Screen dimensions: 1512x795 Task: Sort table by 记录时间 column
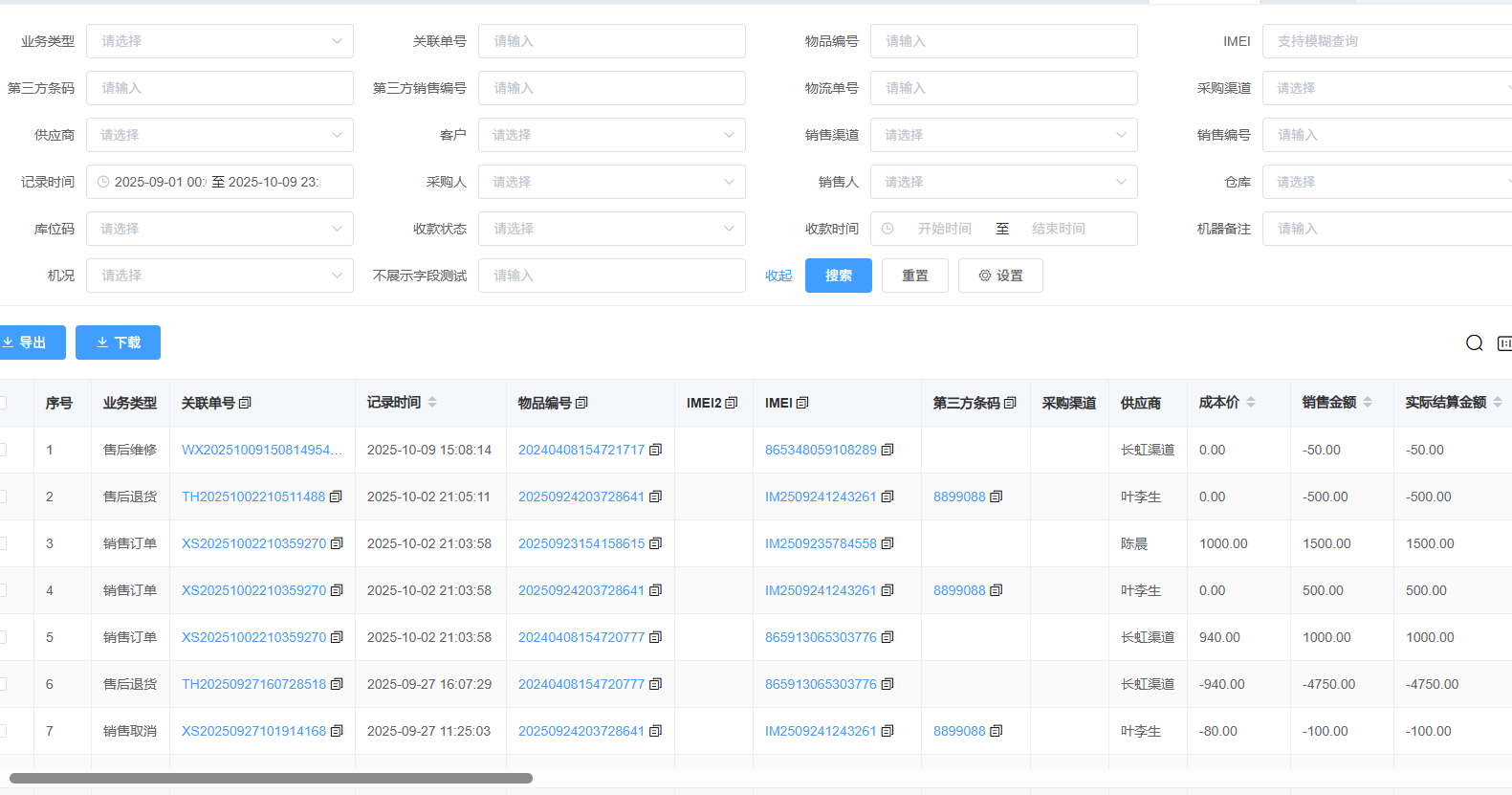(x=432, y=403)
